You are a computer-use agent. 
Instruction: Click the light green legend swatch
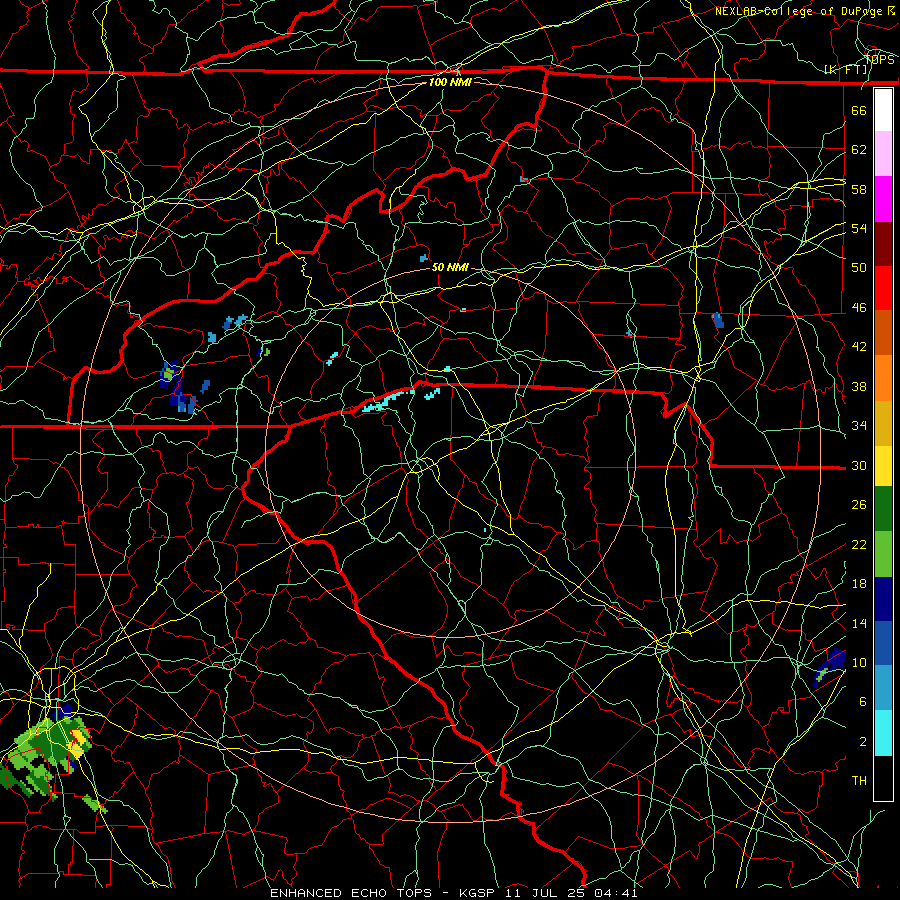(x=883, y=554)
